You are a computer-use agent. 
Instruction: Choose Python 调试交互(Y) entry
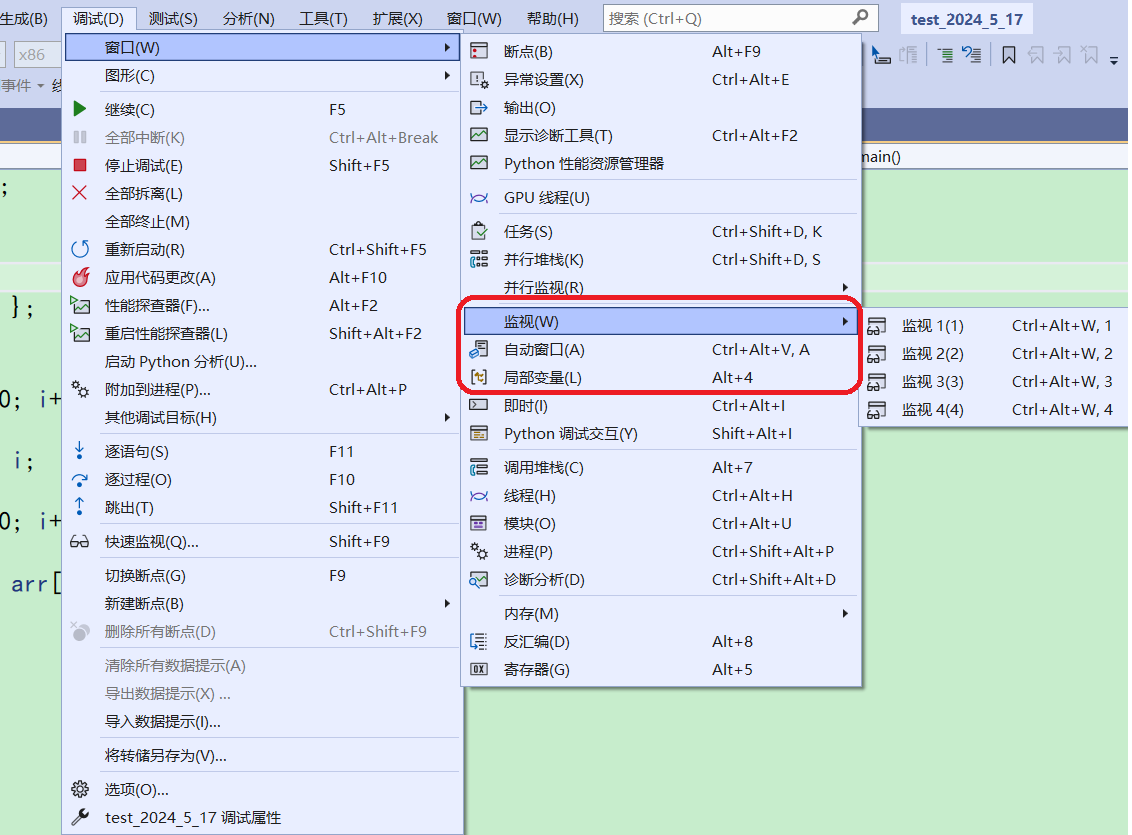coord(661,434)
